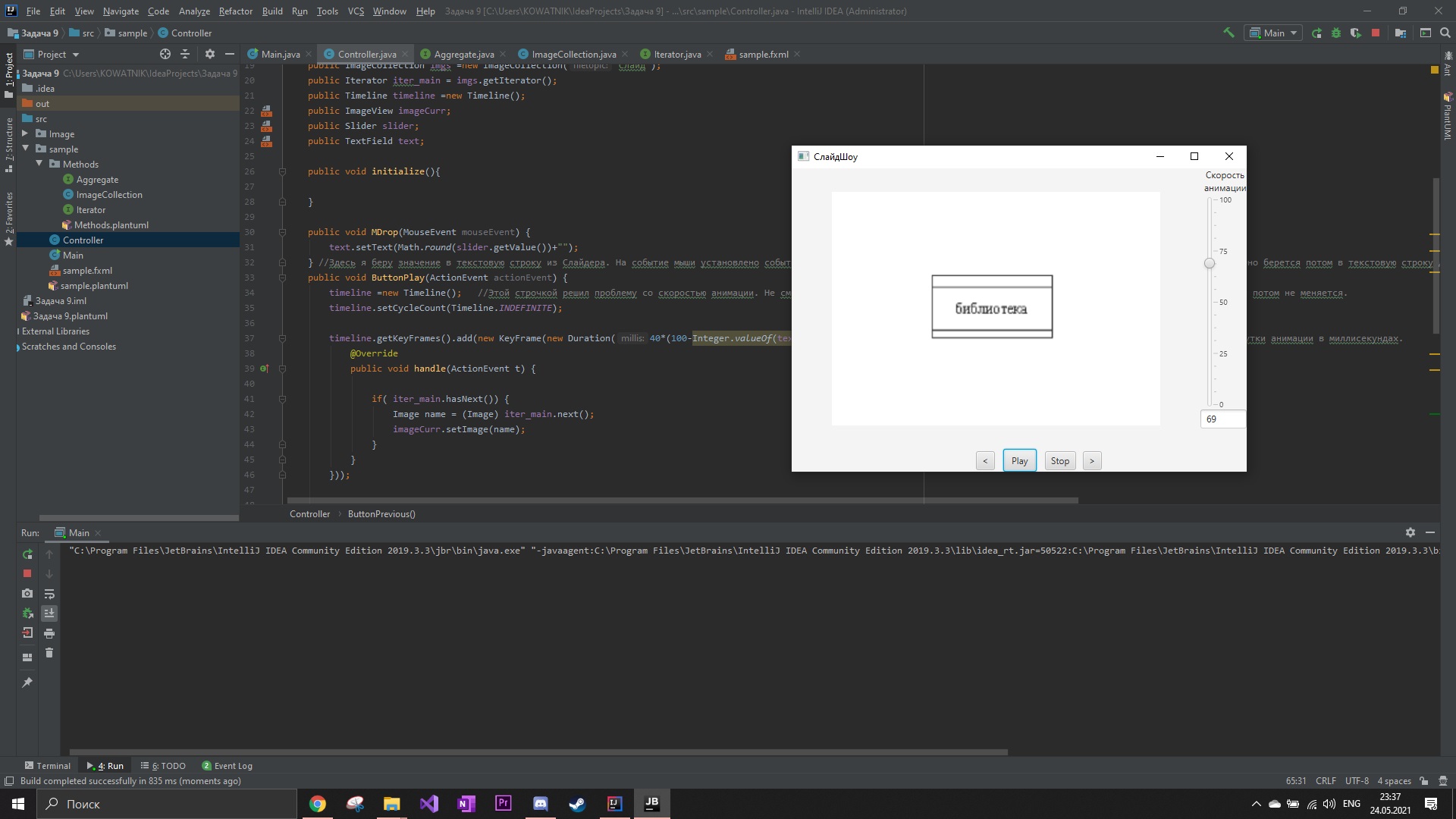This screenshot has height=819, width=1456.
Task: Expand the Image folder
Action: pyautogui.click(x=26, y=133)
